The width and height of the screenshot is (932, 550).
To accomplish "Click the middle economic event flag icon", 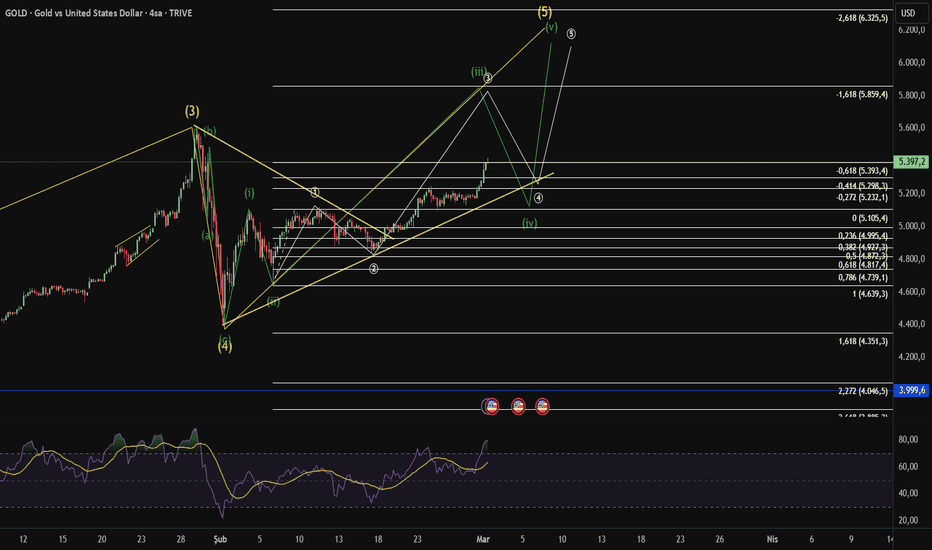I will coord(518,407).
